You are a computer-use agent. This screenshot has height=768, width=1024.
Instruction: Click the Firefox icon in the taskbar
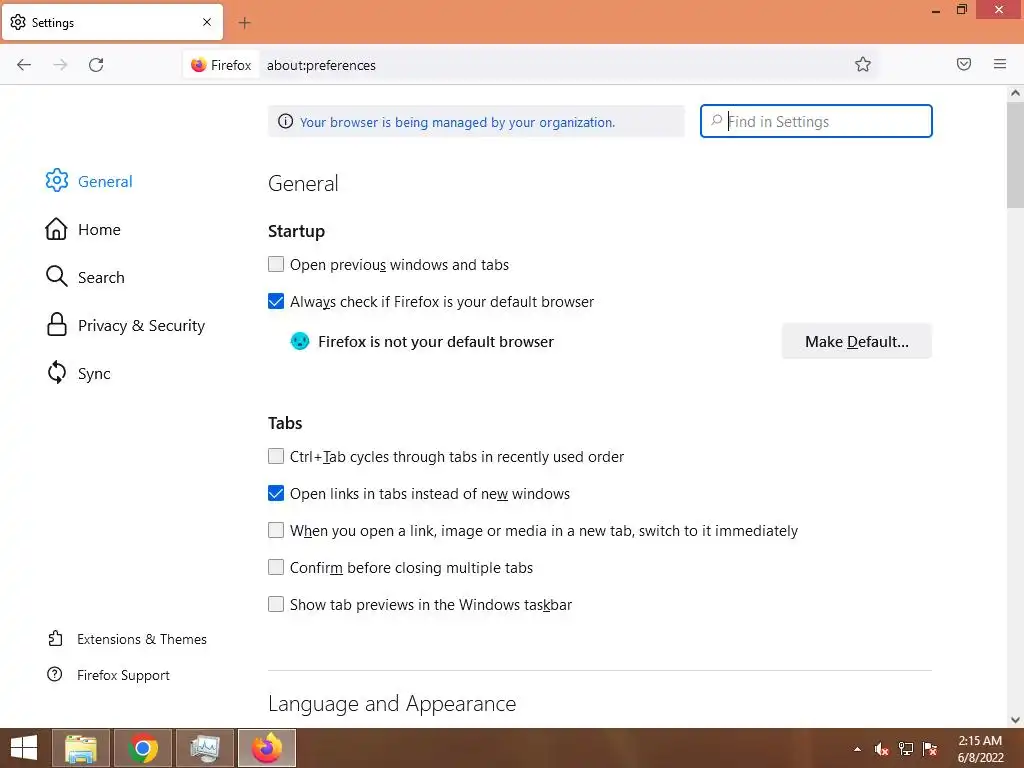pyautogui.click(x=267, y=748)
